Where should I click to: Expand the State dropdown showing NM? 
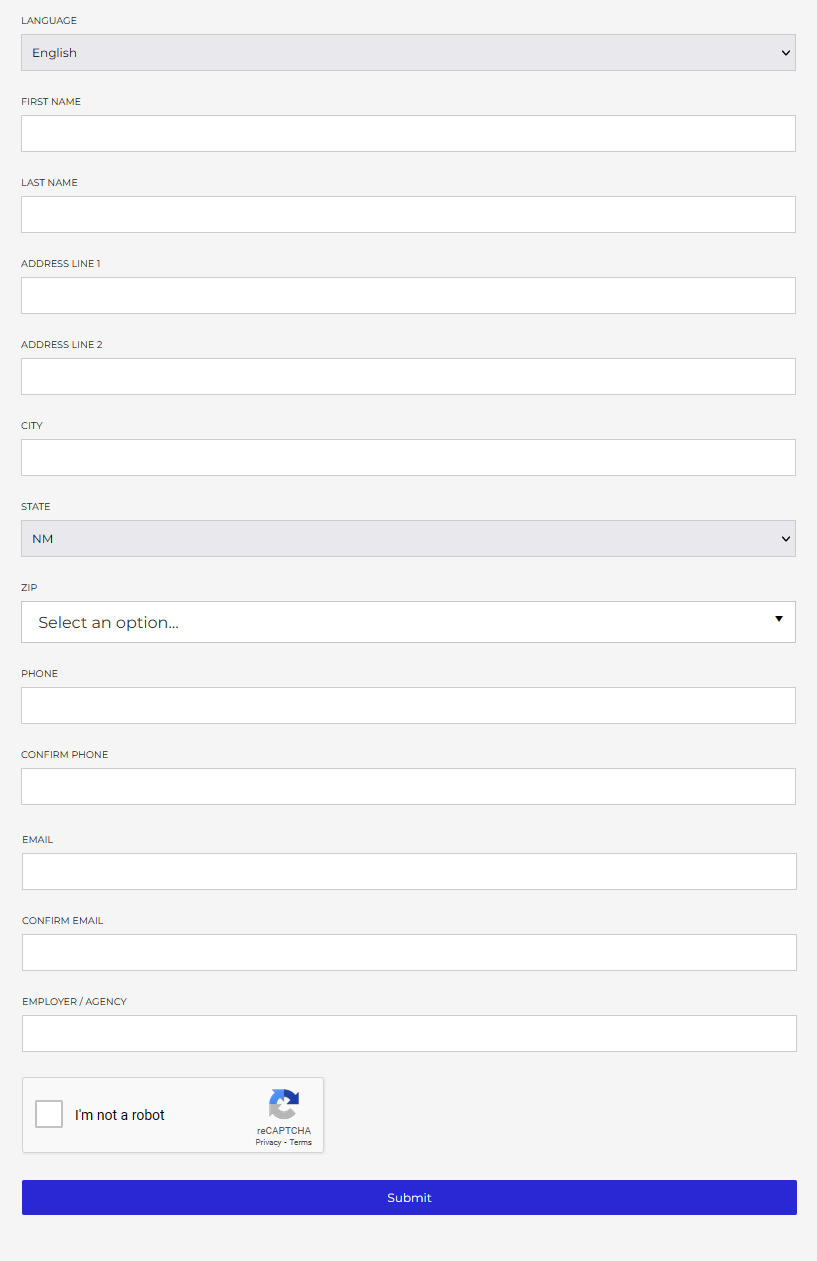coord(408,538)
